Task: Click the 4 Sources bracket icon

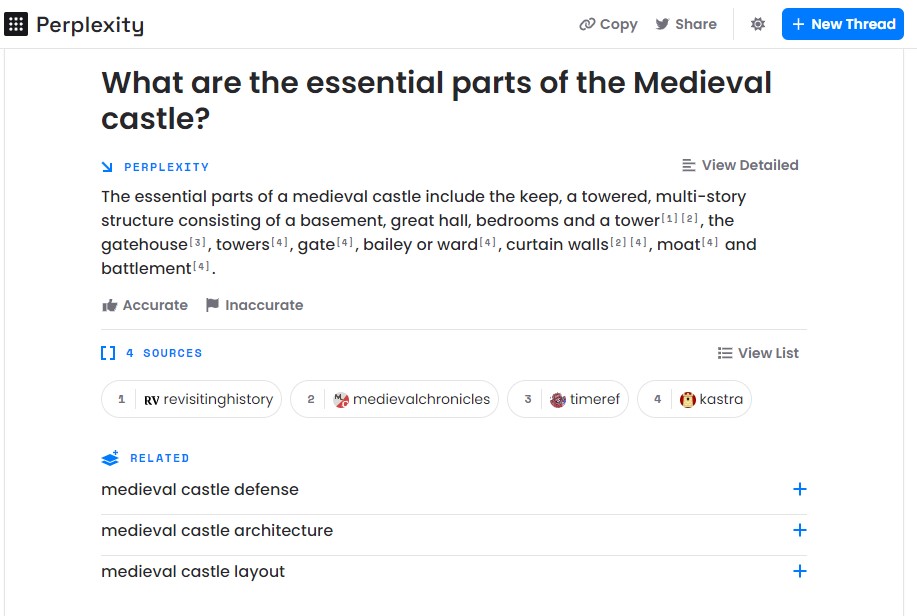Action: pyautogui.click(x=108, y=353)
